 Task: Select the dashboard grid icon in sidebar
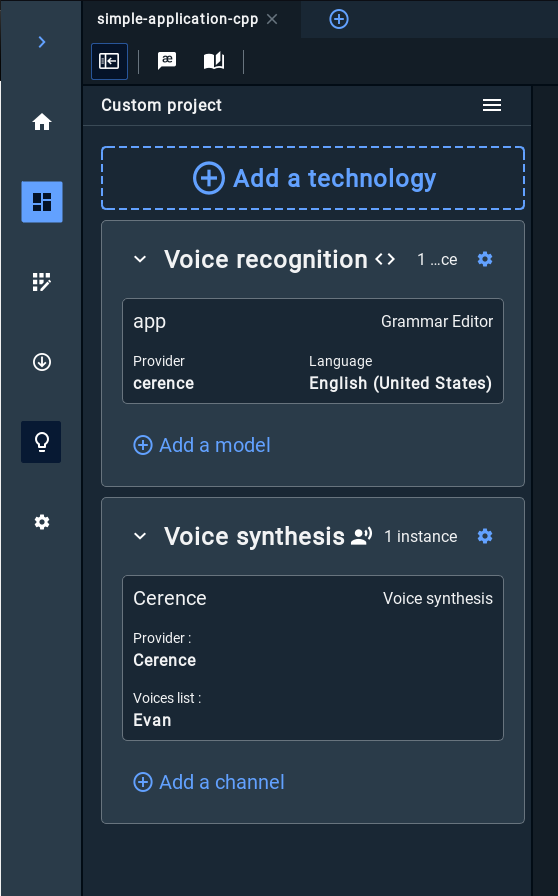(42, 202)
